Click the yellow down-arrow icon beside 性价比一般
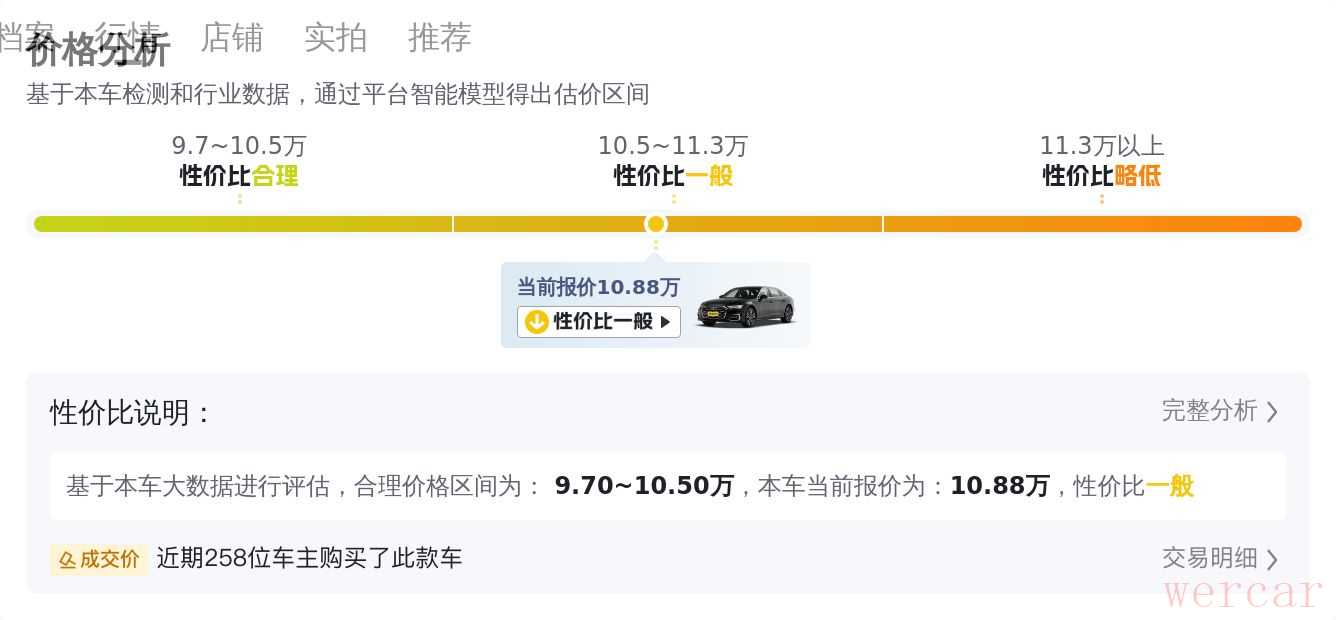This screenshot has width=1336, height=620. [x=536, y=321]
